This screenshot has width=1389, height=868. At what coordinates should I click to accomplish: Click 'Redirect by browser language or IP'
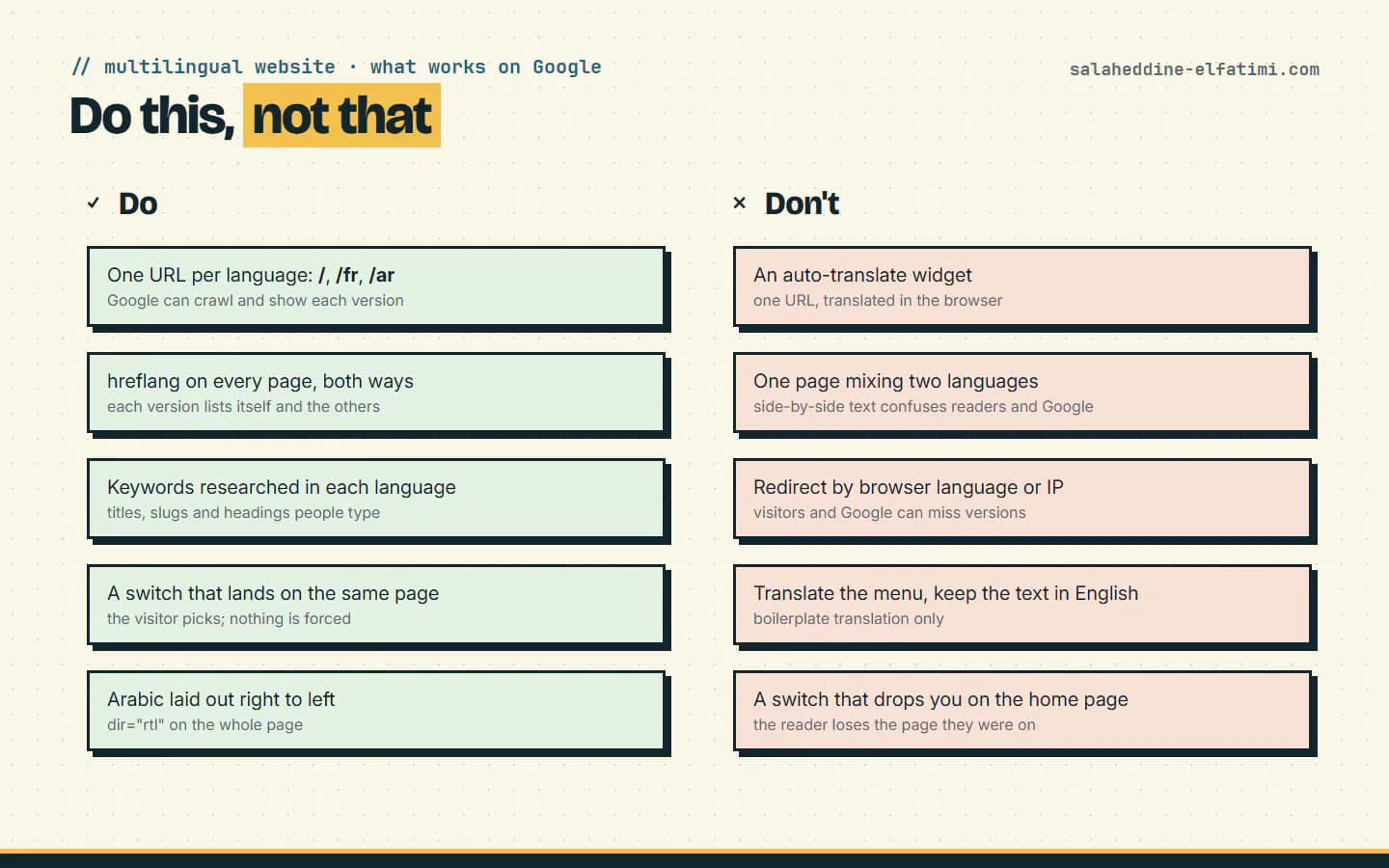coord(909,487)
